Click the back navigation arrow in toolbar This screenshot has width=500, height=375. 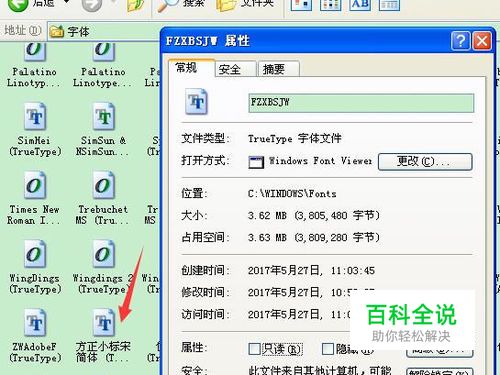(17, 5)
